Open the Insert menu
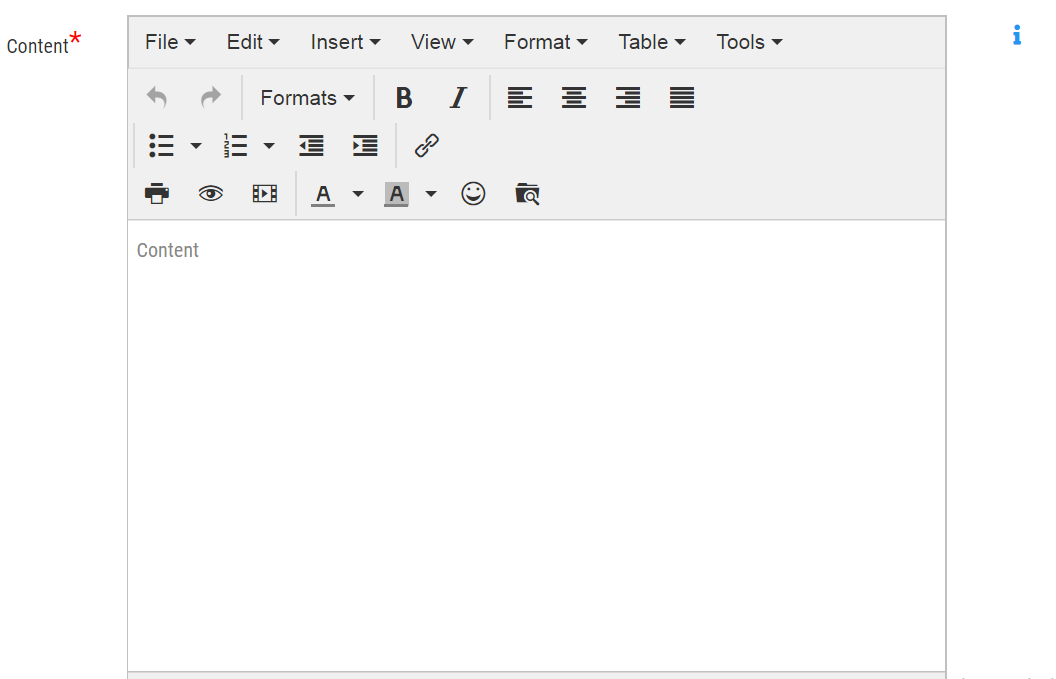 click(345, 42)
